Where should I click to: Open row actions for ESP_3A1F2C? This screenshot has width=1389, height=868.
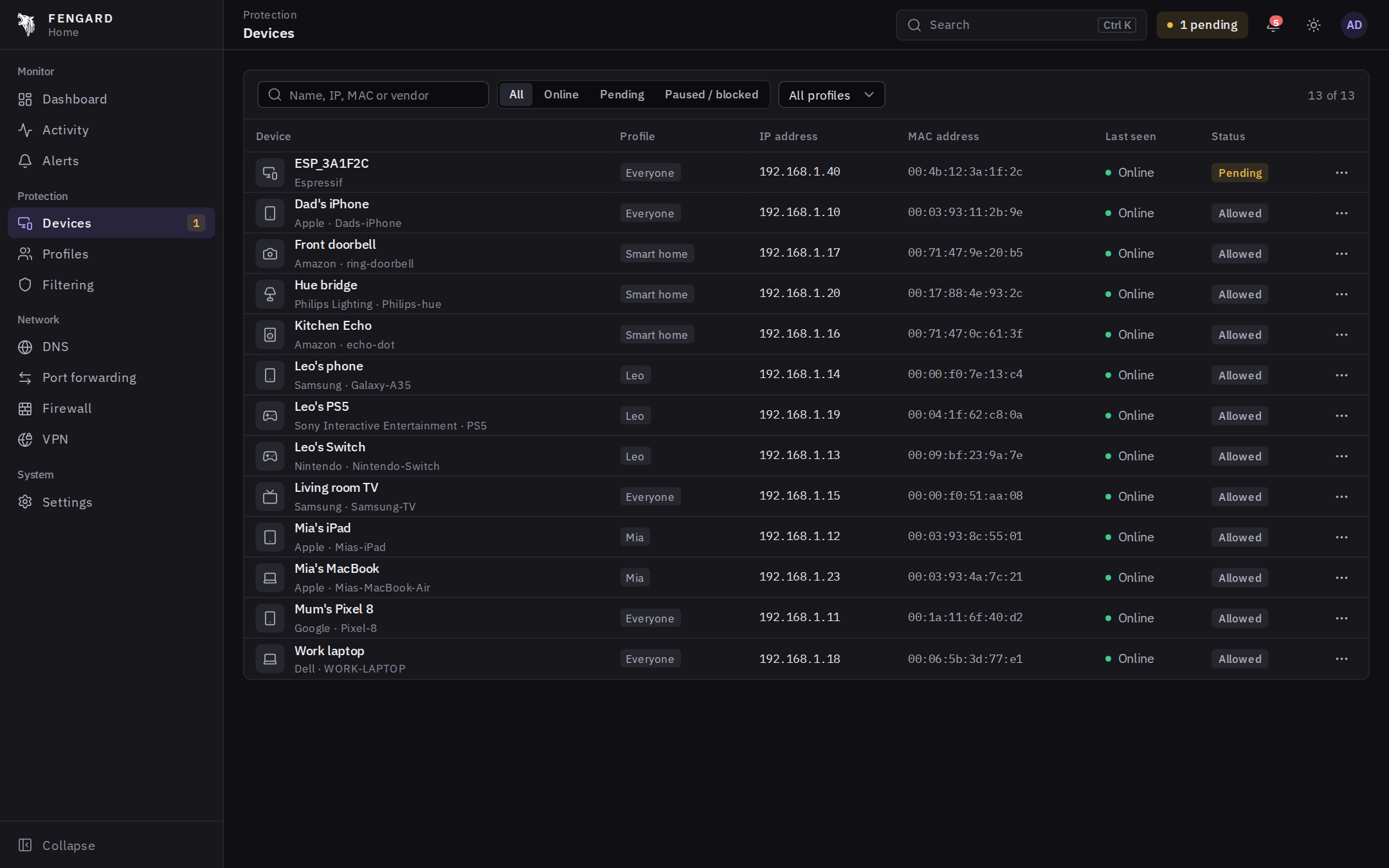point(1341,172)
